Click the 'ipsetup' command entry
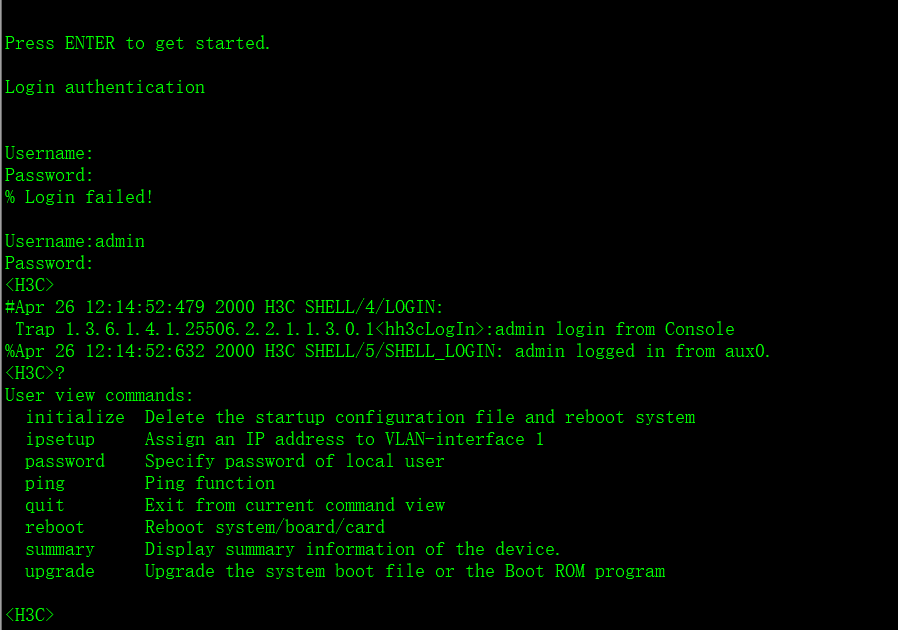898x630 pixels. [60, 439]
